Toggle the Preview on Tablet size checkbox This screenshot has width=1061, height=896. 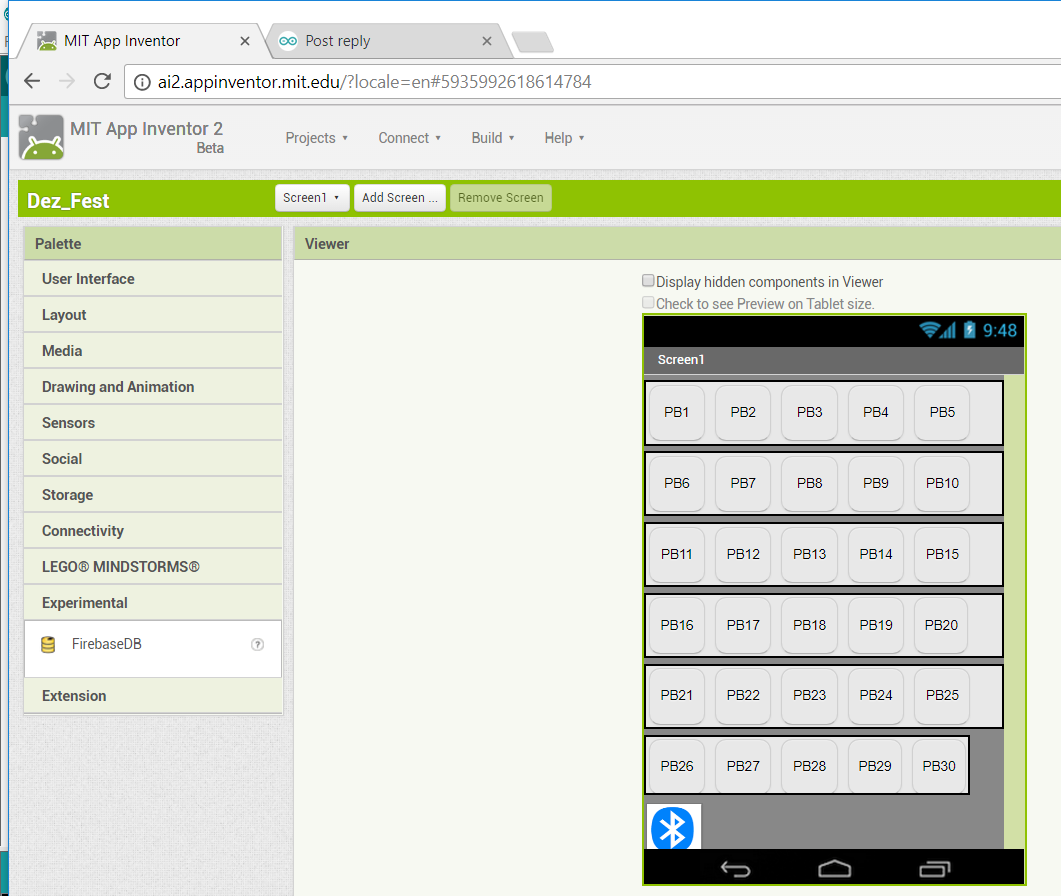pyautogui.click(x=648, y=303)
